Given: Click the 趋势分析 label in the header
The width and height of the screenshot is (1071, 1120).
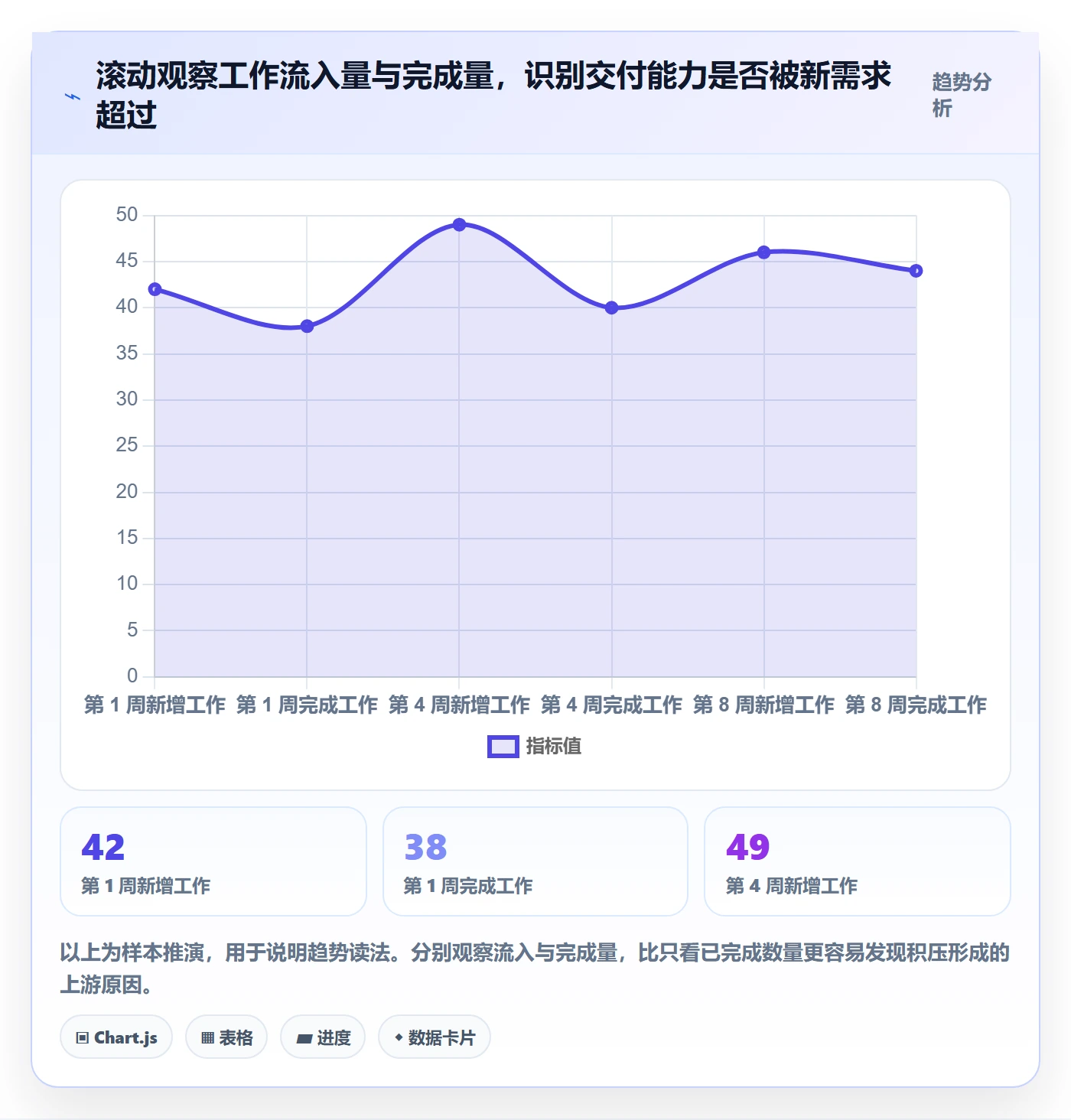Looking at the screenshot, I should (x=962, y=95).
